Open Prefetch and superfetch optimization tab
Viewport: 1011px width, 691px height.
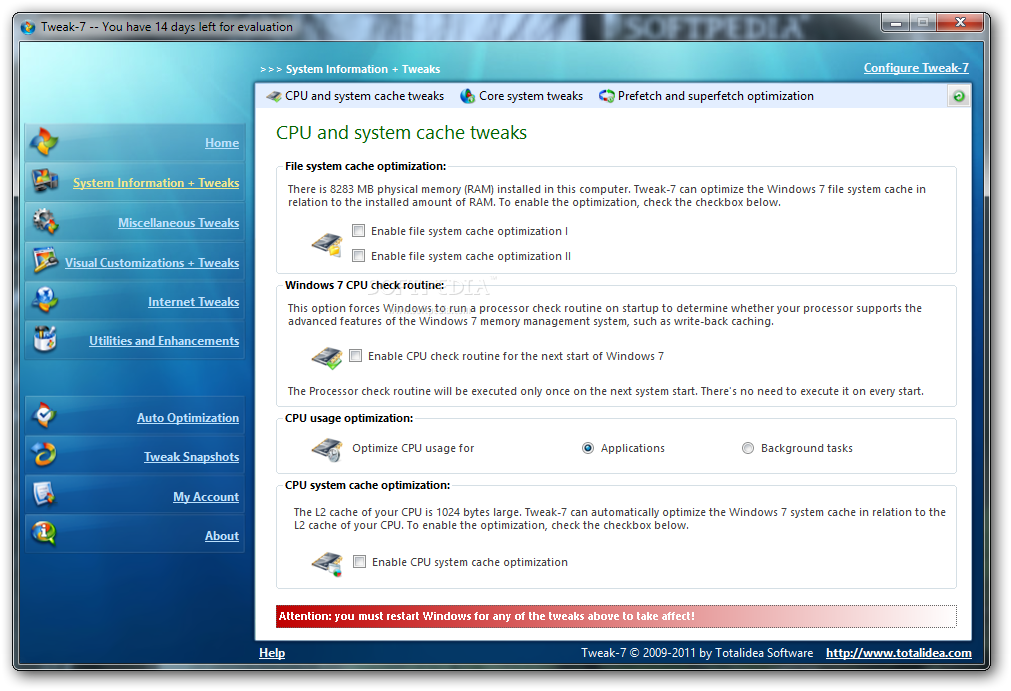click(x=706, y=96)
